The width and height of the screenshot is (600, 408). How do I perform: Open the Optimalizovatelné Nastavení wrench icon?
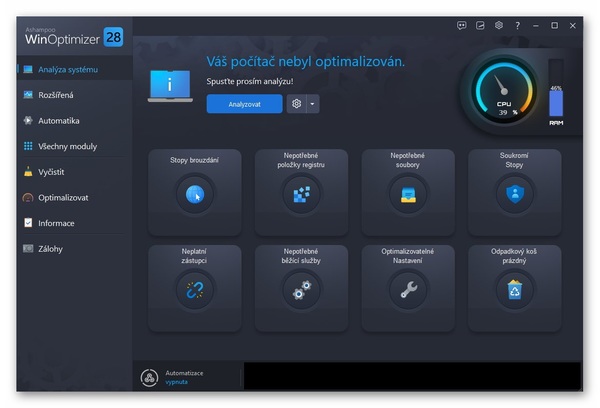(408, 290)
